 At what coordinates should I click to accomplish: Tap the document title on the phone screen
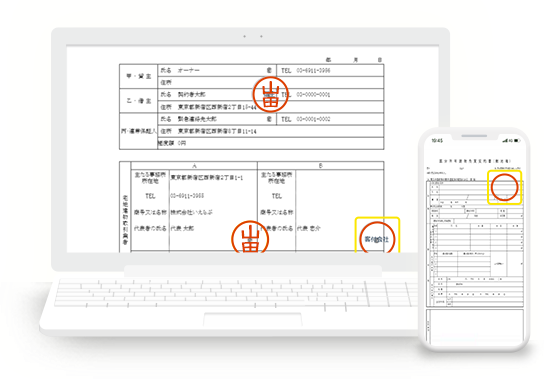pyautogui.click(x=475, y=161)
